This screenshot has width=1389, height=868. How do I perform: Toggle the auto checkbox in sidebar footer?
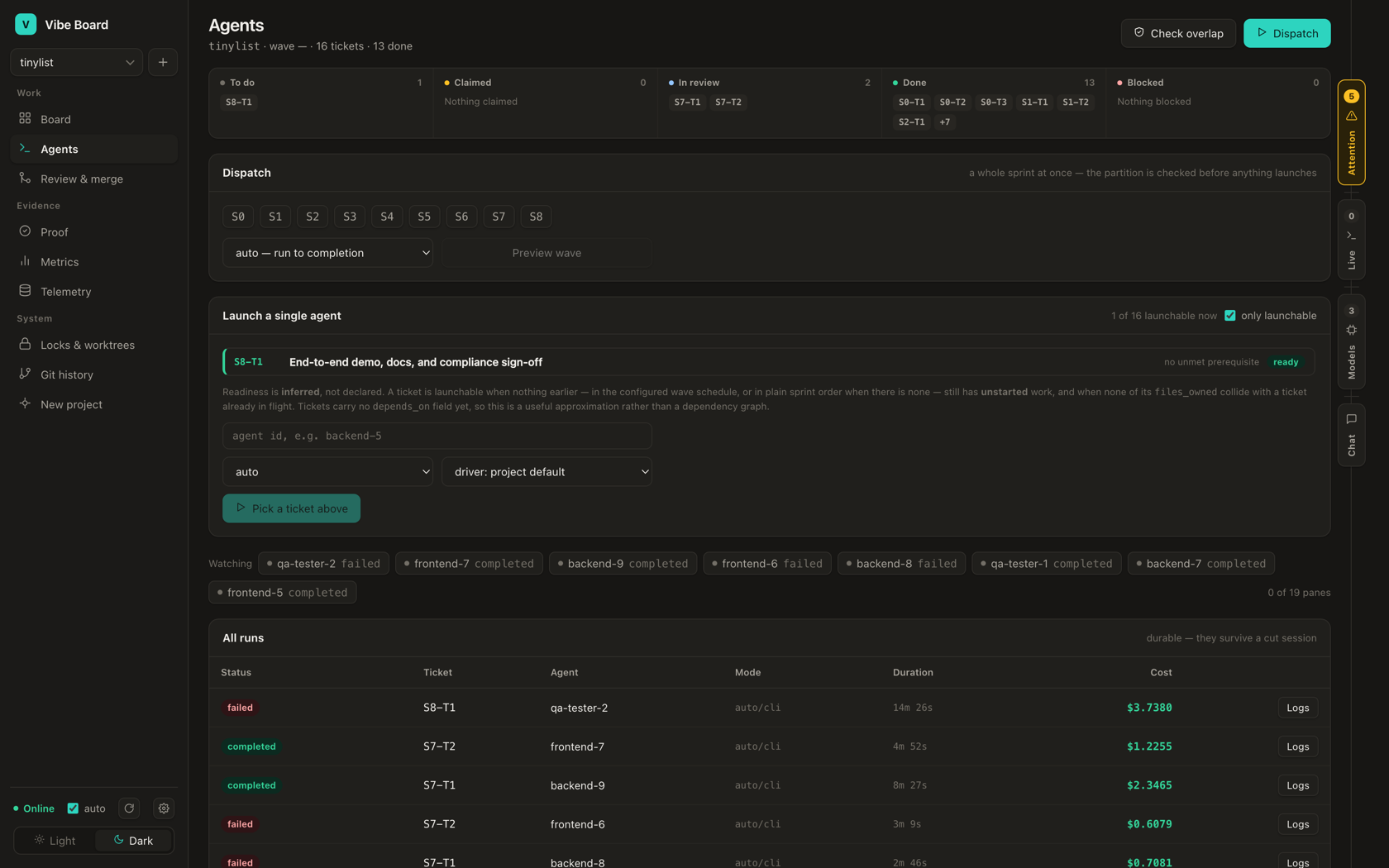pyautogui.click(x=73, y=808)
